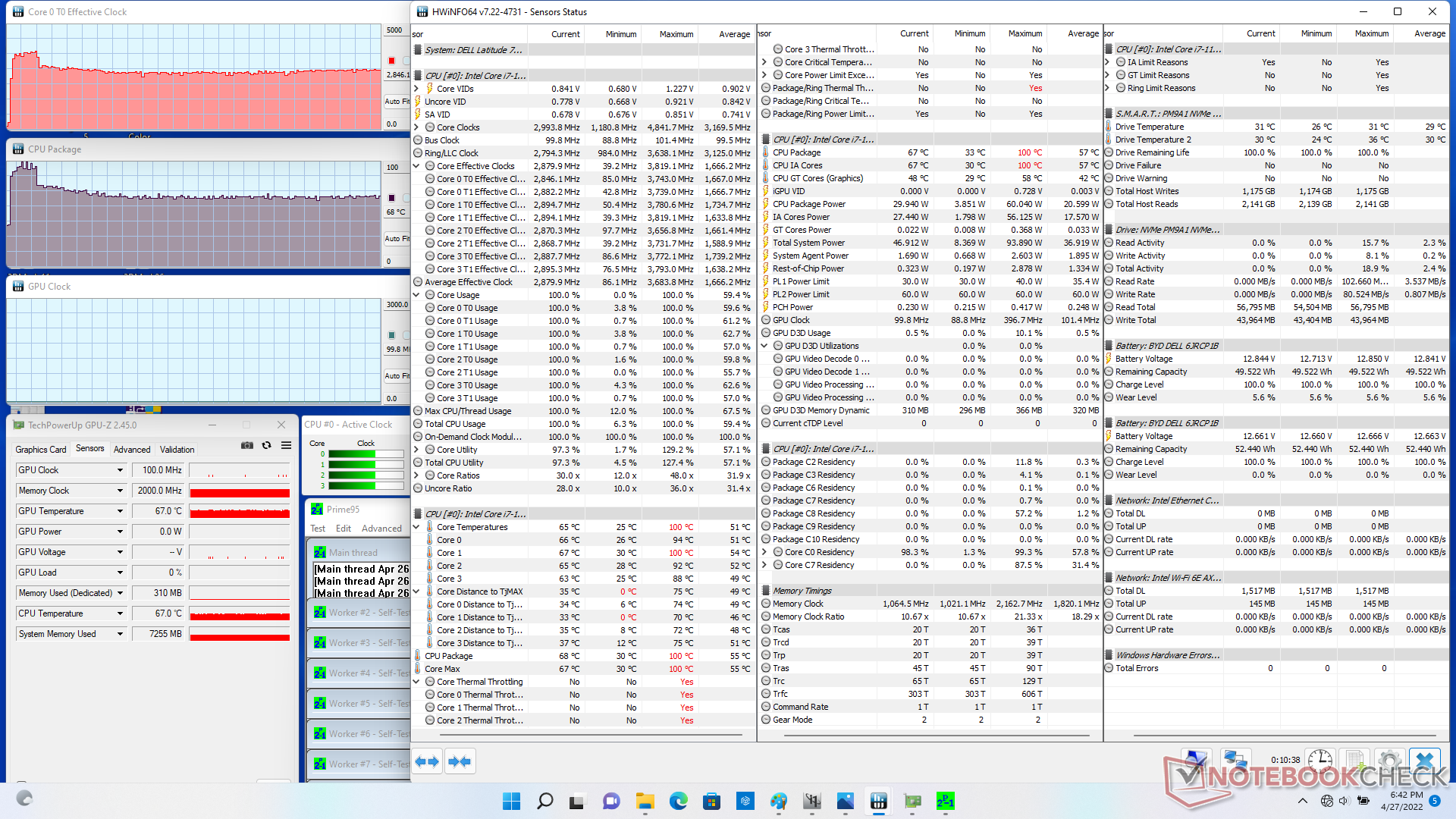Open the GPU Temperature sensor dropdown

pyautogui.click(x=120, y=512)
